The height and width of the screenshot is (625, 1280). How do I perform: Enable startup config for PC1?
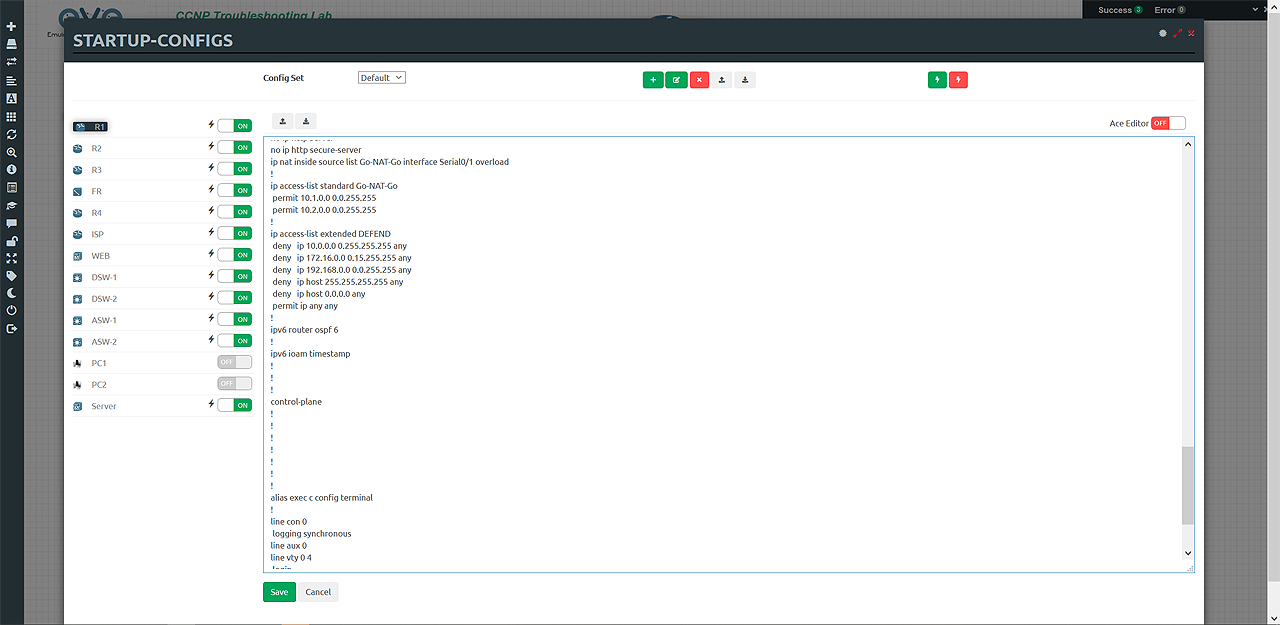(234, 362)
